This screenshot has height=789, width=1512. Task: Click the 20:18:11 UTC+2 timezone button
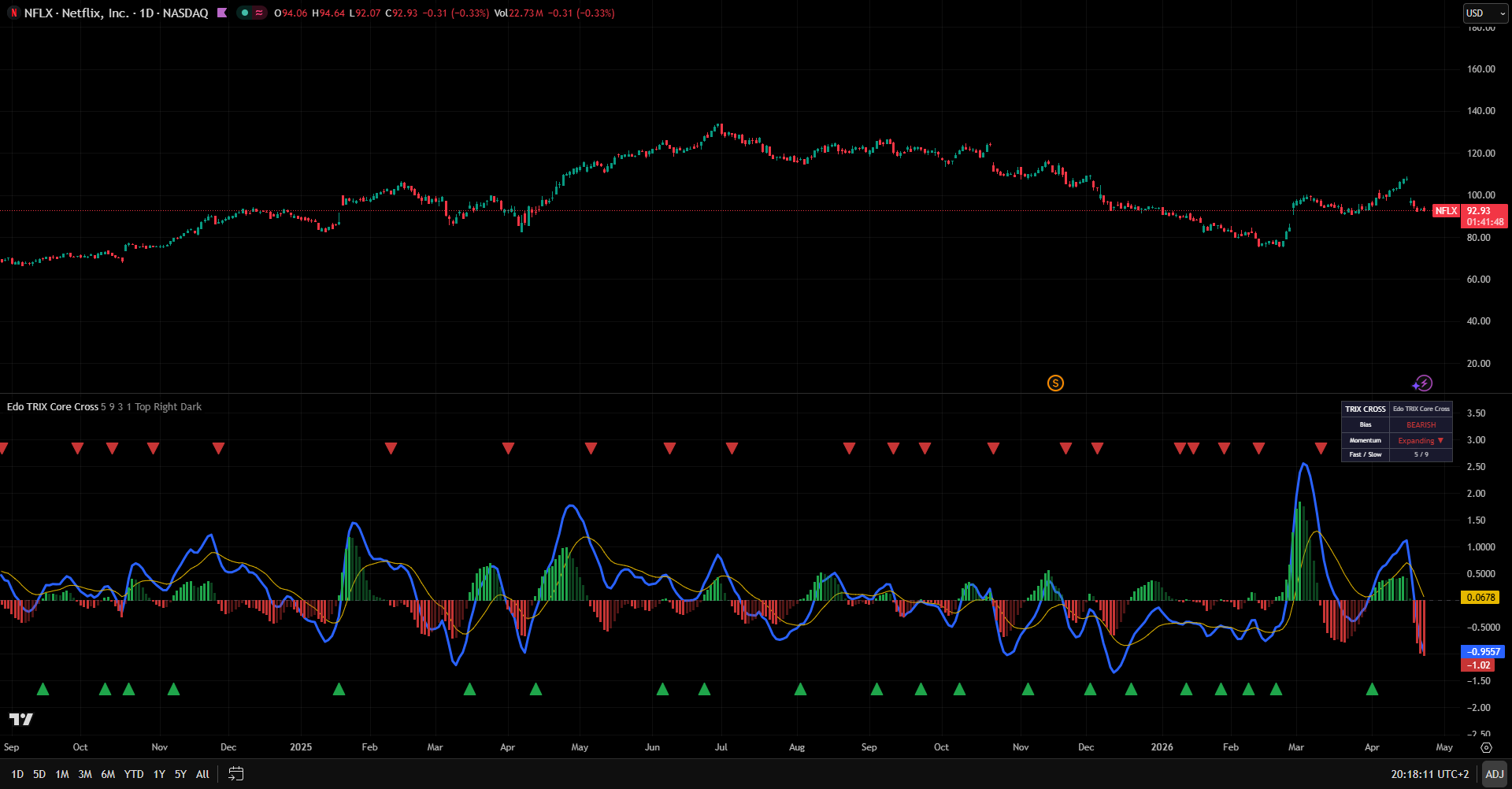pos(1429,774)
